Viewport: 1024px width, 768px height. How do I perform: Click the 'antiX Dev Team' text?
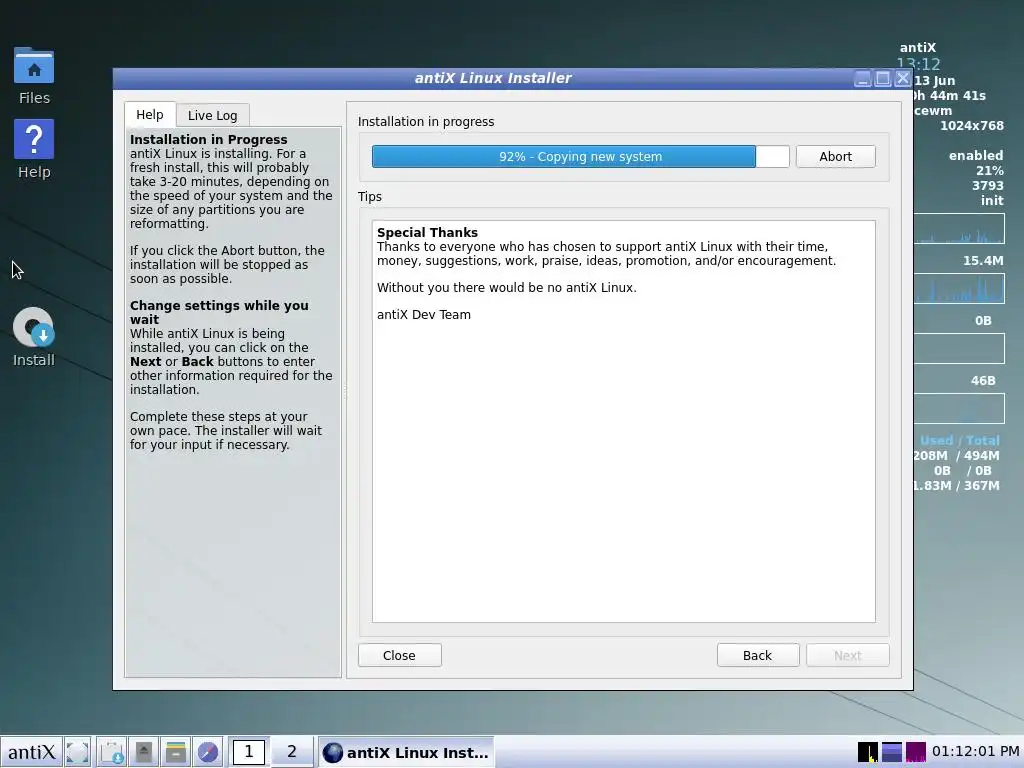click(x=423, y=315)
